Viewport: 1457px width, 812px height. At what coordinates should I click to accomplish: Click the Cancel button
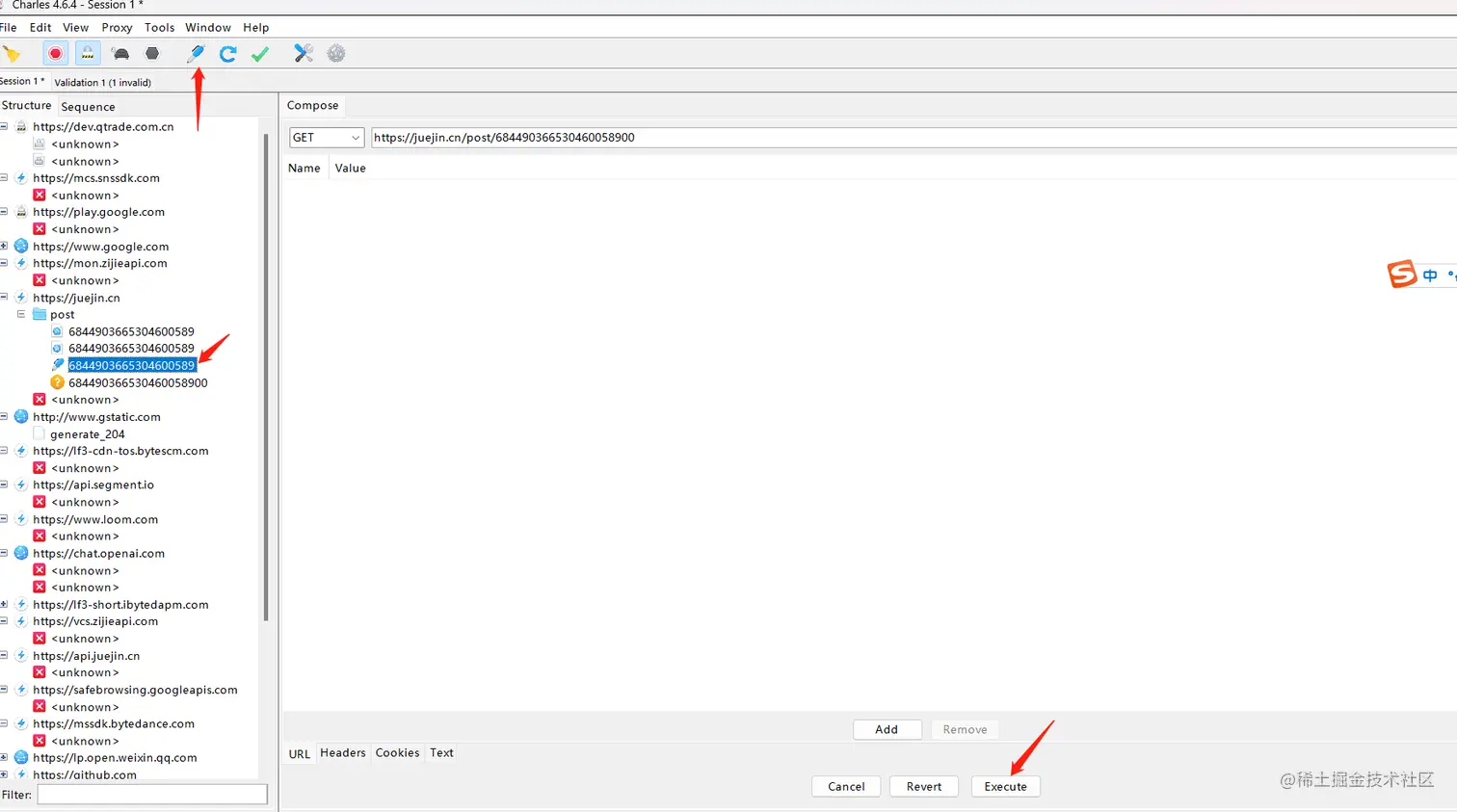pyautogui.click(x=846, y=787)
